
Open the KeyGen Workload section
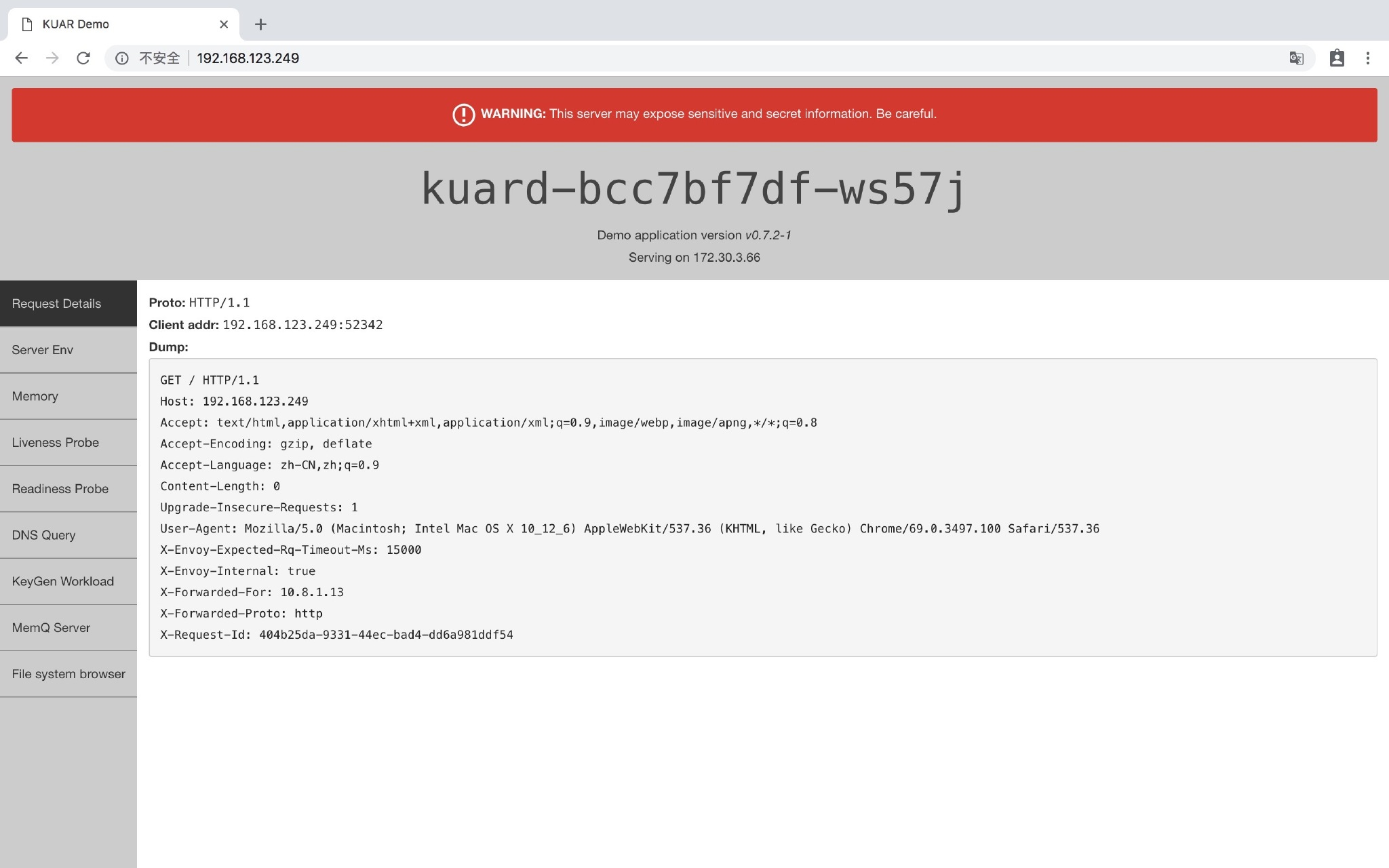[x=68, y=581]
